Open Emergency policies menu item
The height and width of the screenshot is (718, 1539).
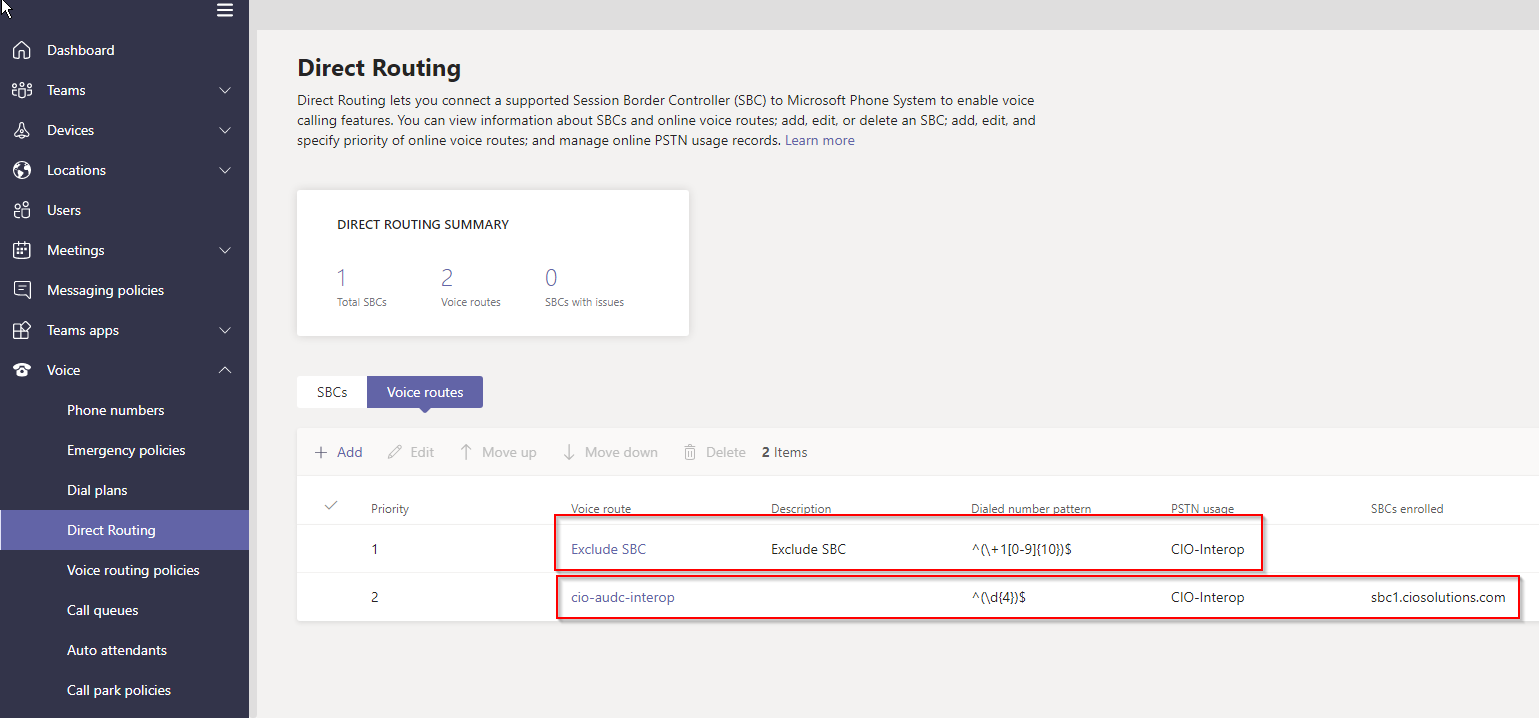124,450
